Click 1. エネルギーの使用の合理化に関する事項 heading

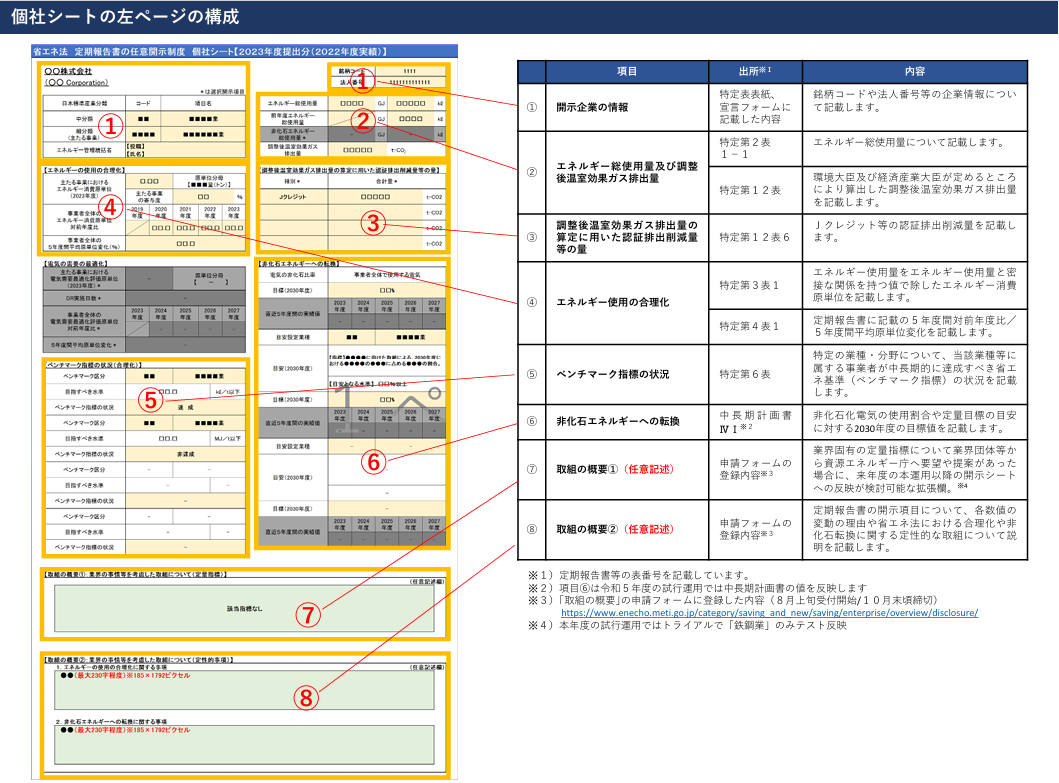(x=111, y=667)
